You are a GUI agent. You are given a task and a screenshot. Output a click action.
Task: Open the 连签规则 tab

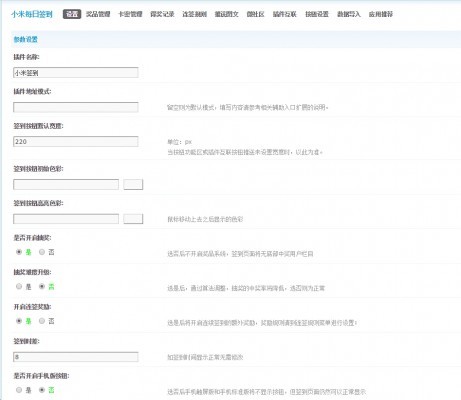[x=194, y=14]
